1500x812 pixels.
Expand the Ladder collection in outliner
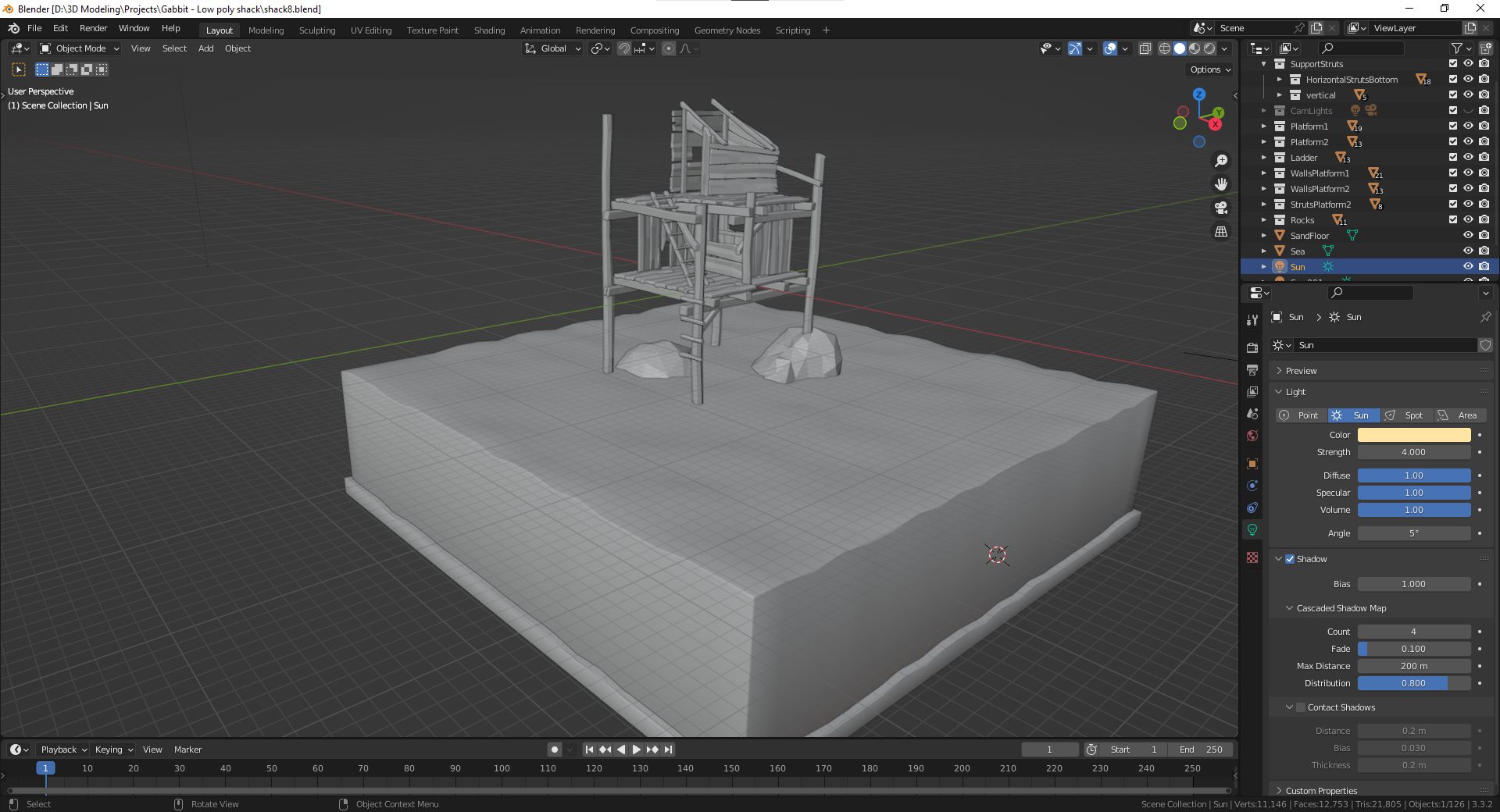[x=1263, y=158]
